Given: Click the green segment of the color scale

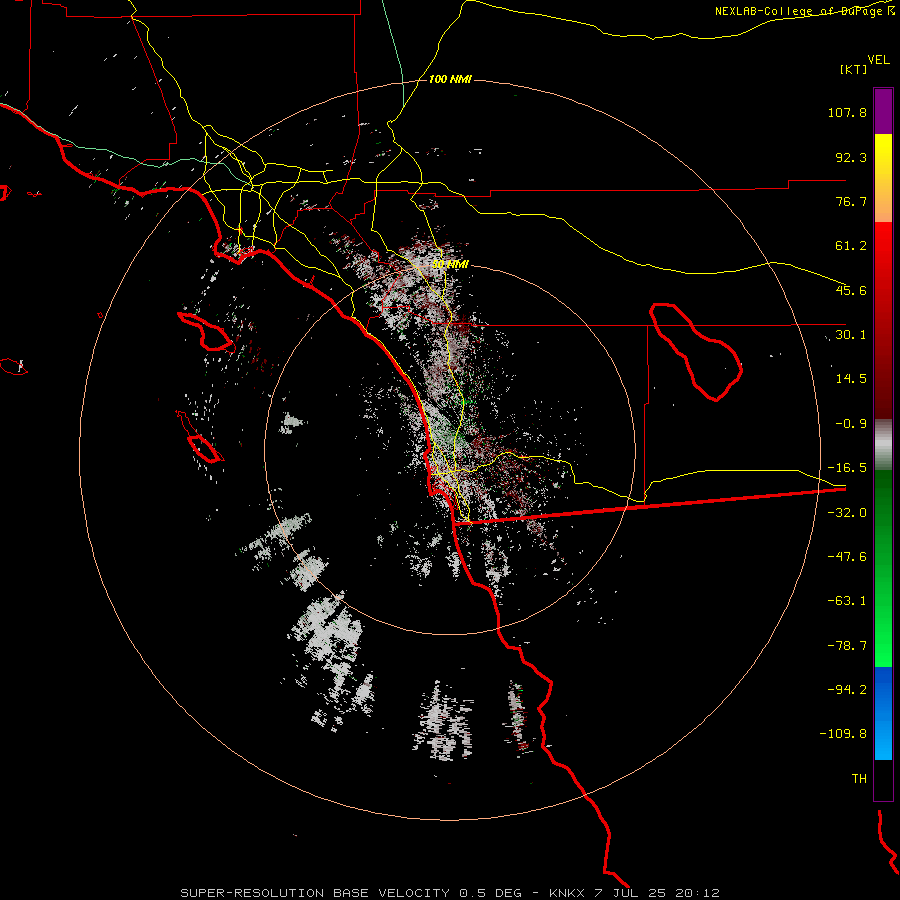Looking at the screenshot, I should 883,568.
